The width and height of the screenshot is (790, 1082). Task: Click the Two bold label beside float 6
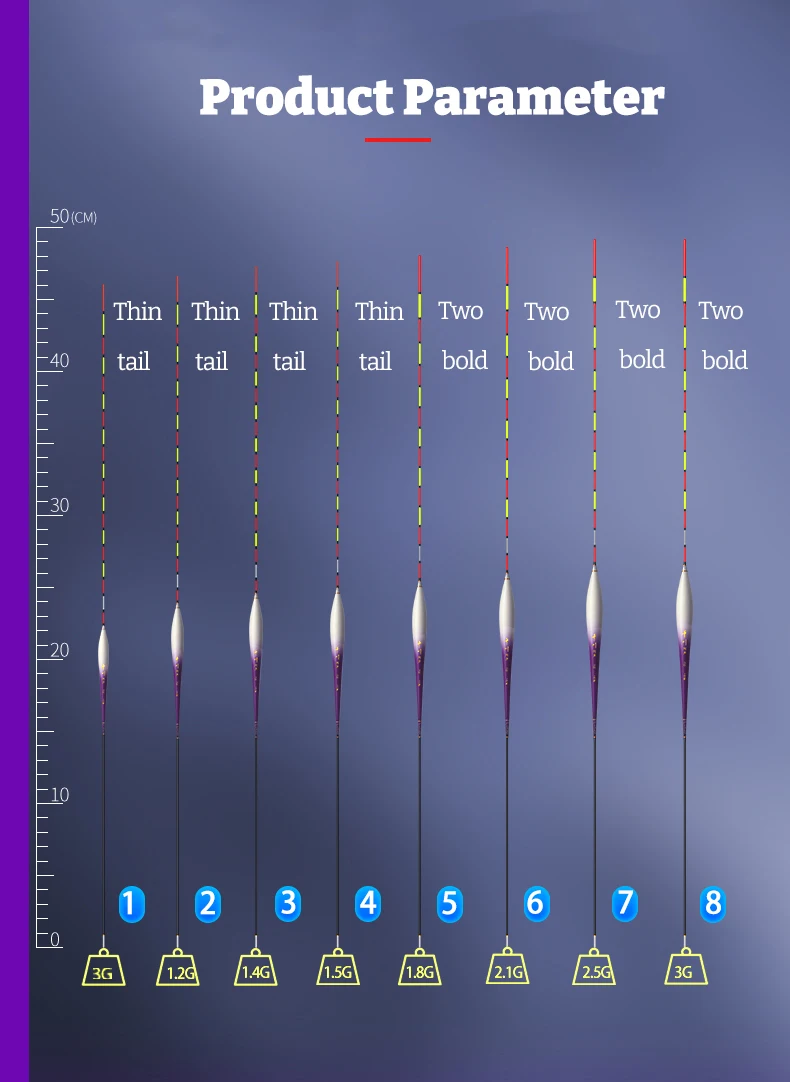[549, 337]
